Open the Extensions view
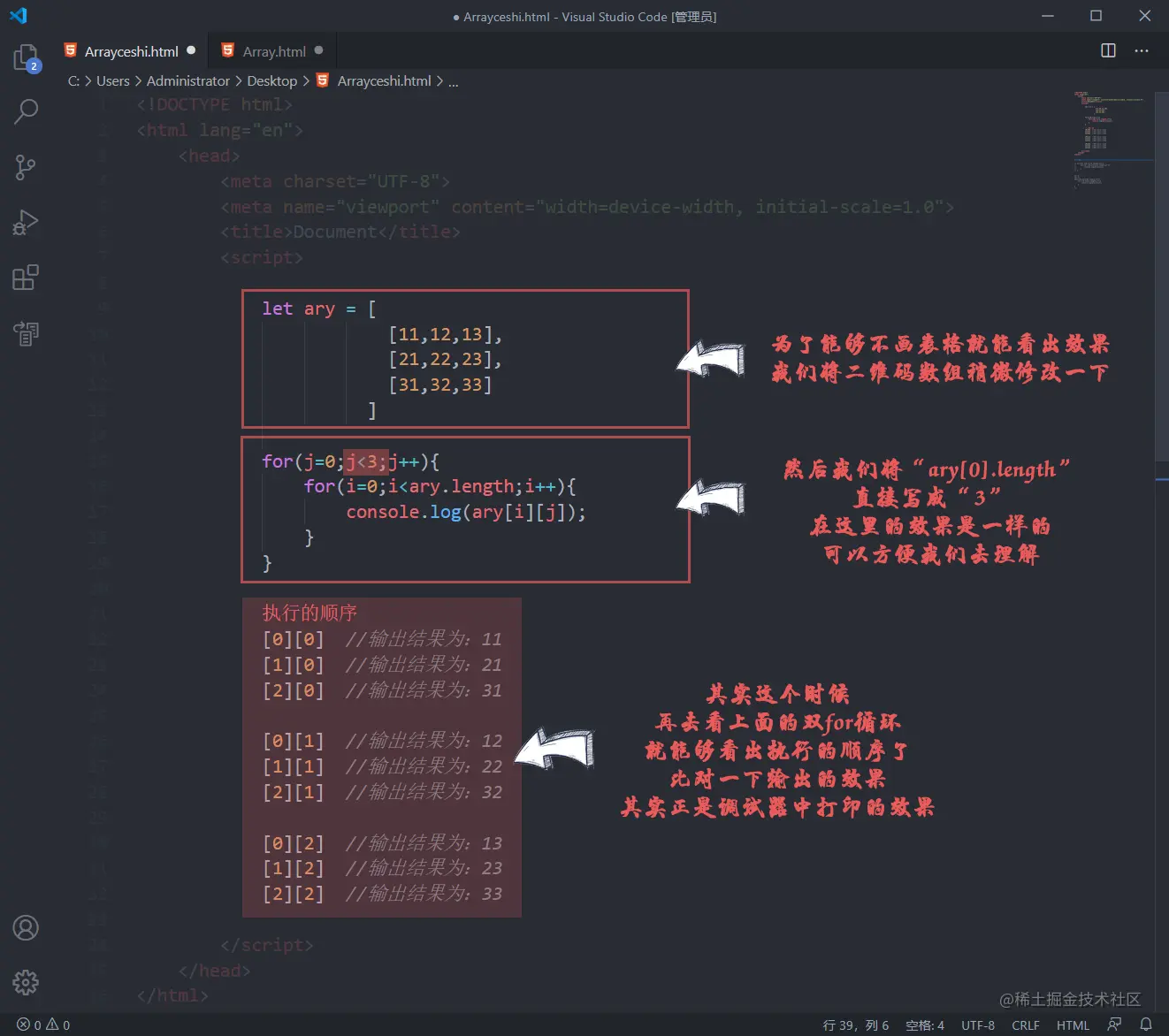Viewport: 1169px width, 1036px height. (x=26, y=278)
